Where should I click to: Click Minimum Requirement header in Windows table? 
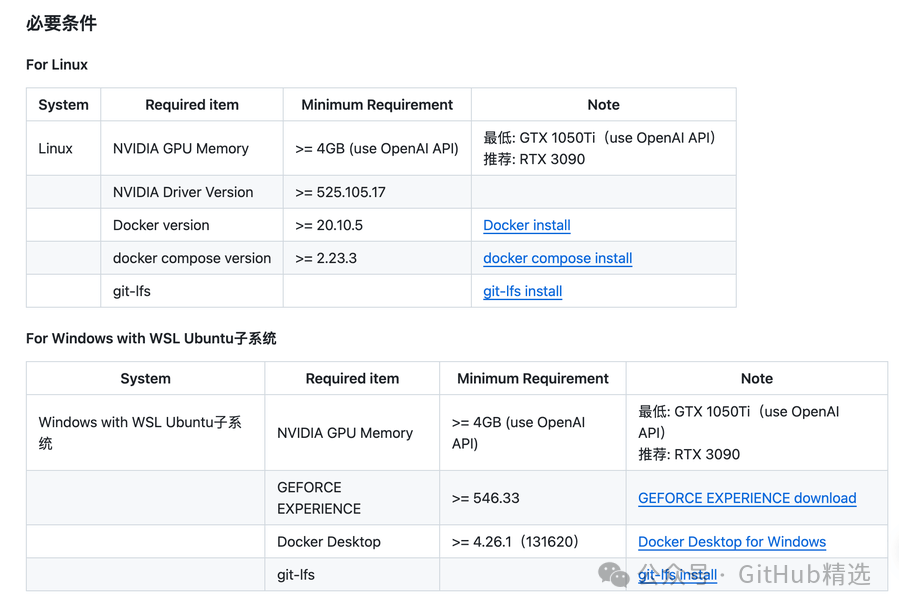(x=533, y=378)
